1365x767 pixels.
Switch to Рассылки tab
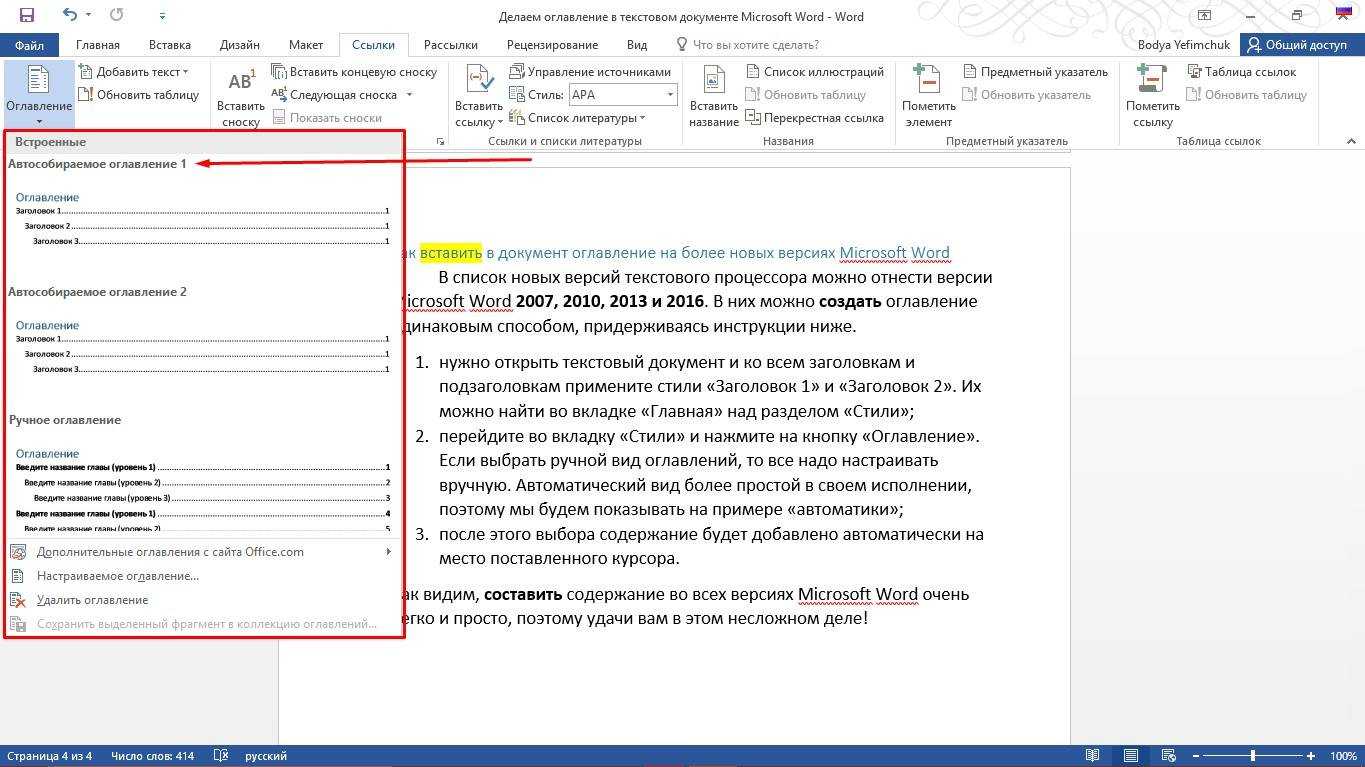click(x=449, y=45)
